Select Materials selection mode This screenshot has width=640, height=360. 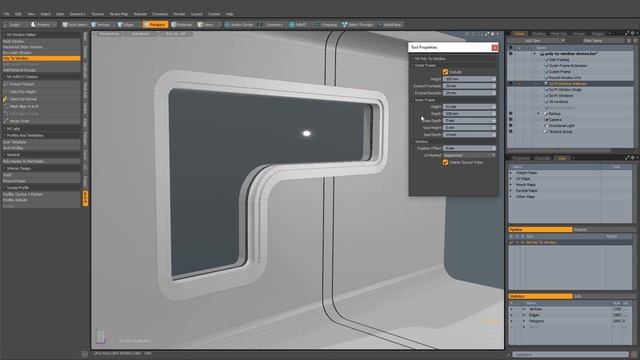click(x=182, y=25)
